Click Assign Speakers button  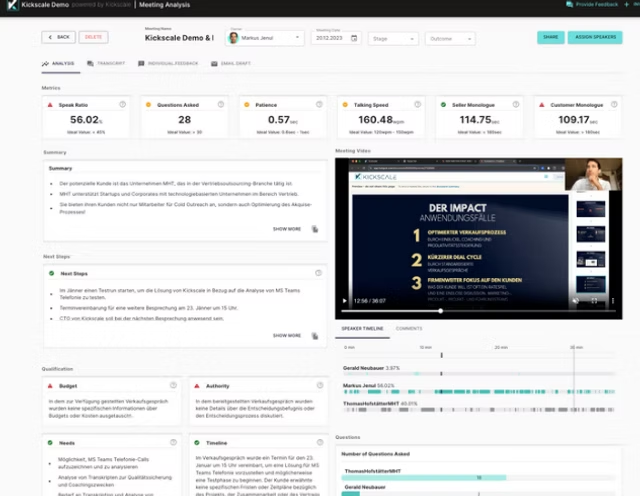pyautogui.click(x=595, y=37)
